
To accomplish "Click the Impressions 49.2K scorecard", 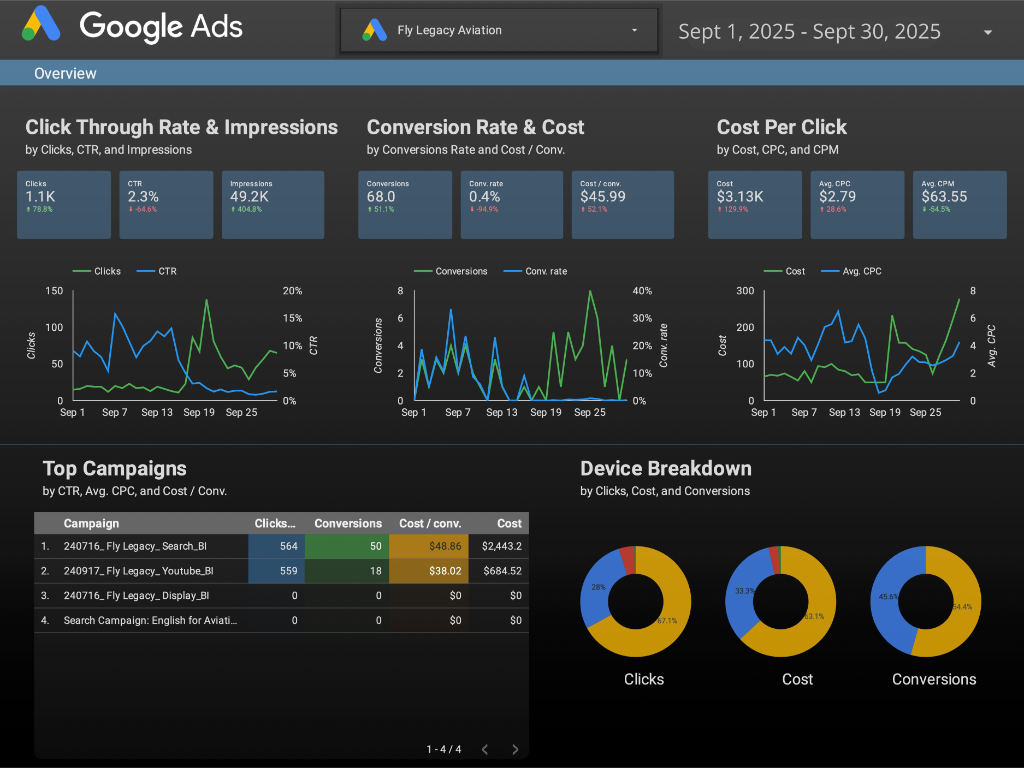I will (273, 204).
